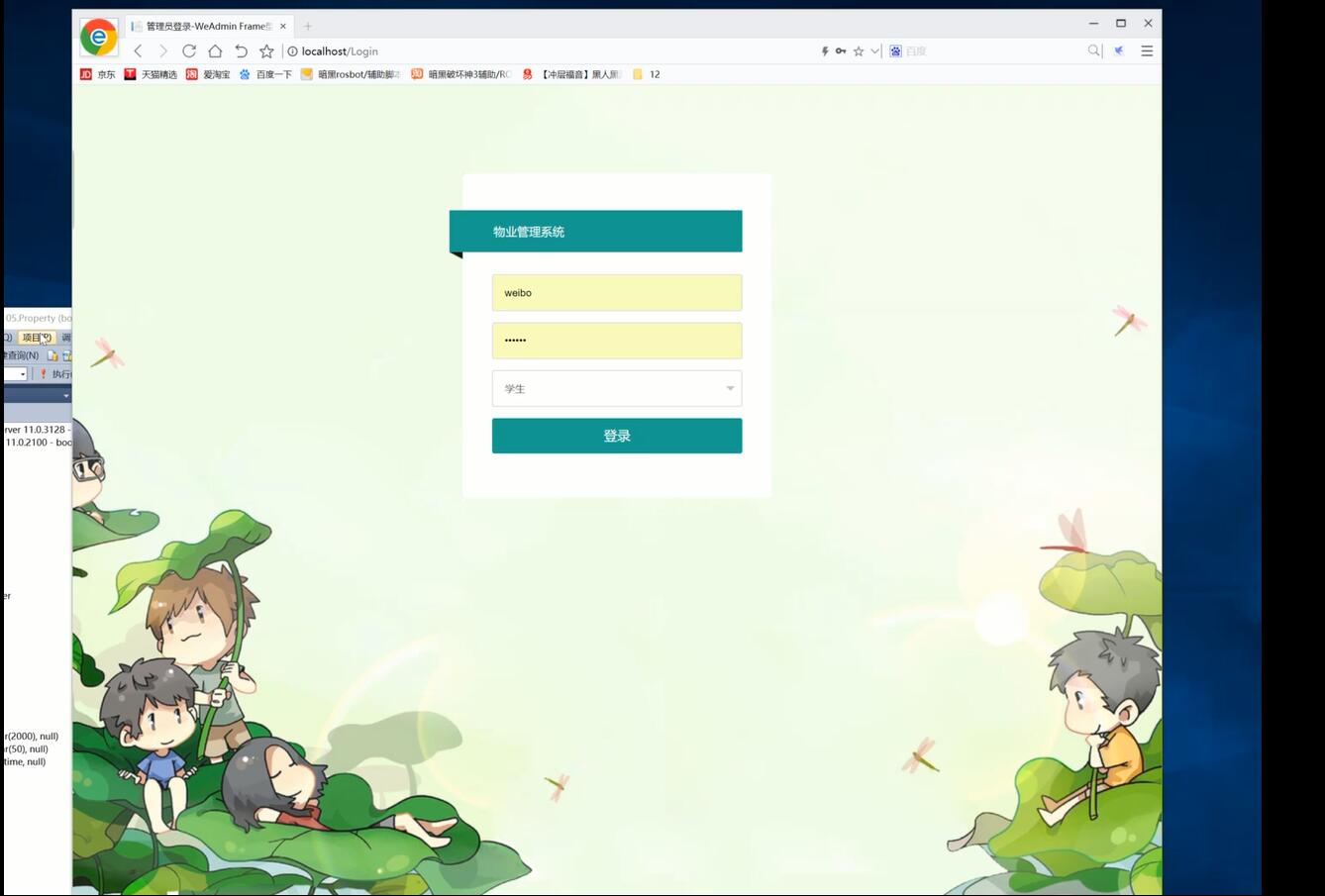Click the site info icon before localhost
1325x896 pixels.
[293, 51]
